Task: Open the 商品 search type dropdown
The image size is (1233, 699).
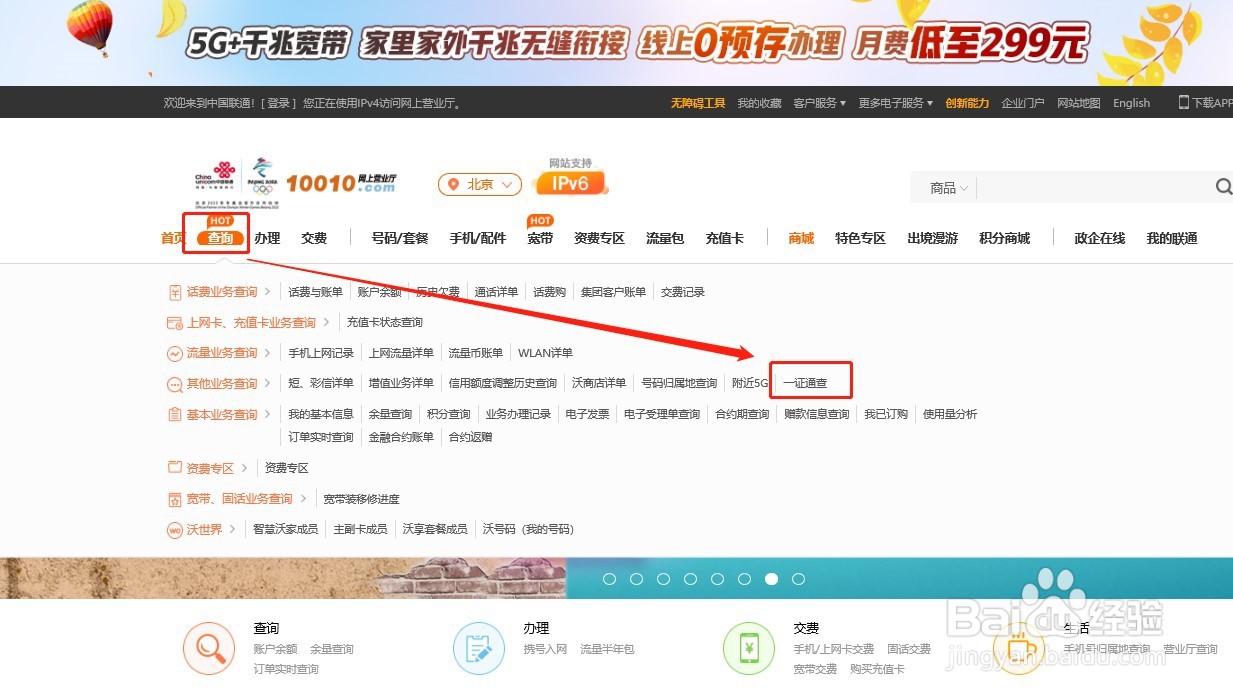Action: click(x=949, y=188)
